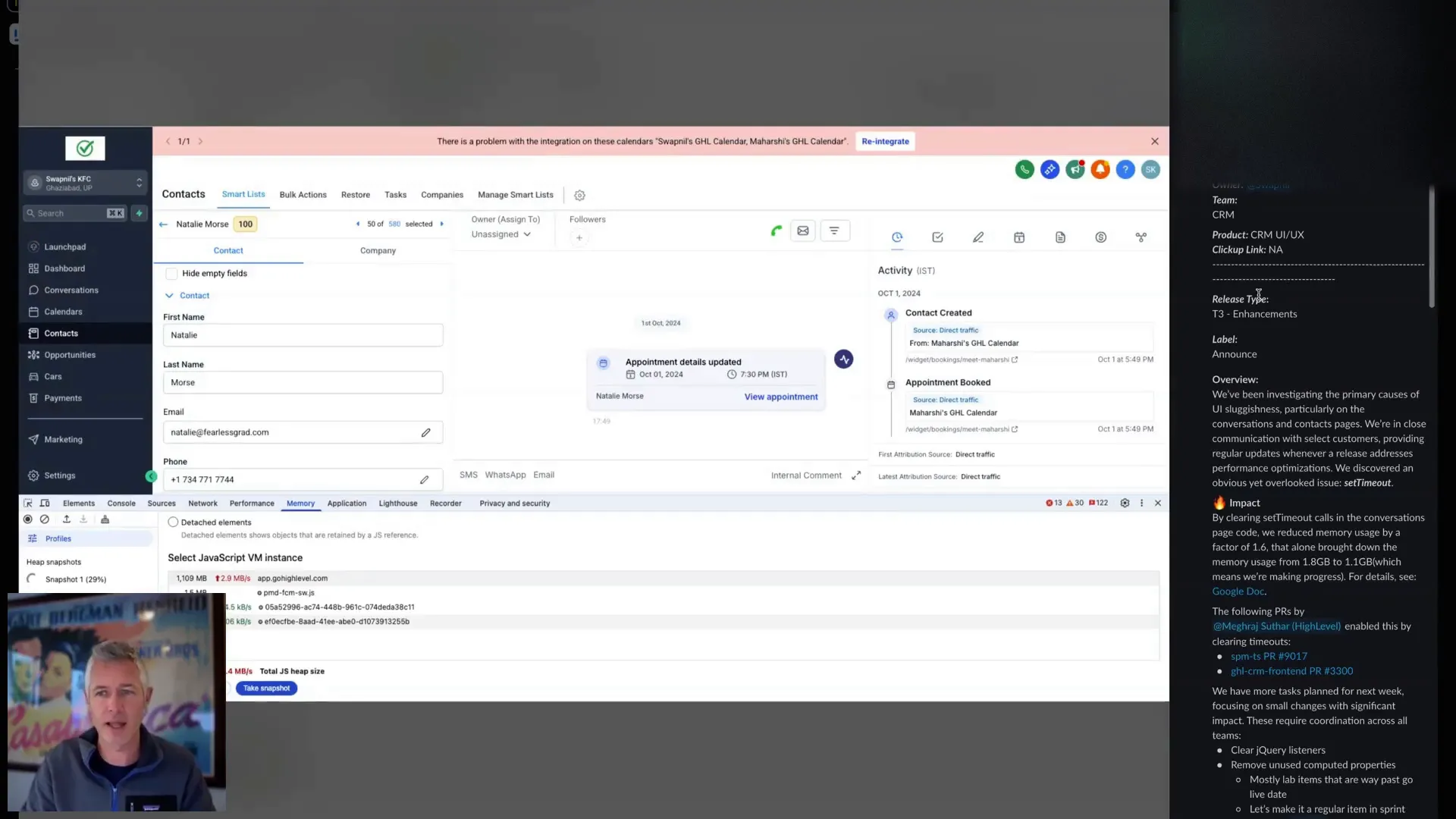Expand the message composer arrows icon
The height and width of the screenshot is (819, 1456).
click(x=856, y=475)
